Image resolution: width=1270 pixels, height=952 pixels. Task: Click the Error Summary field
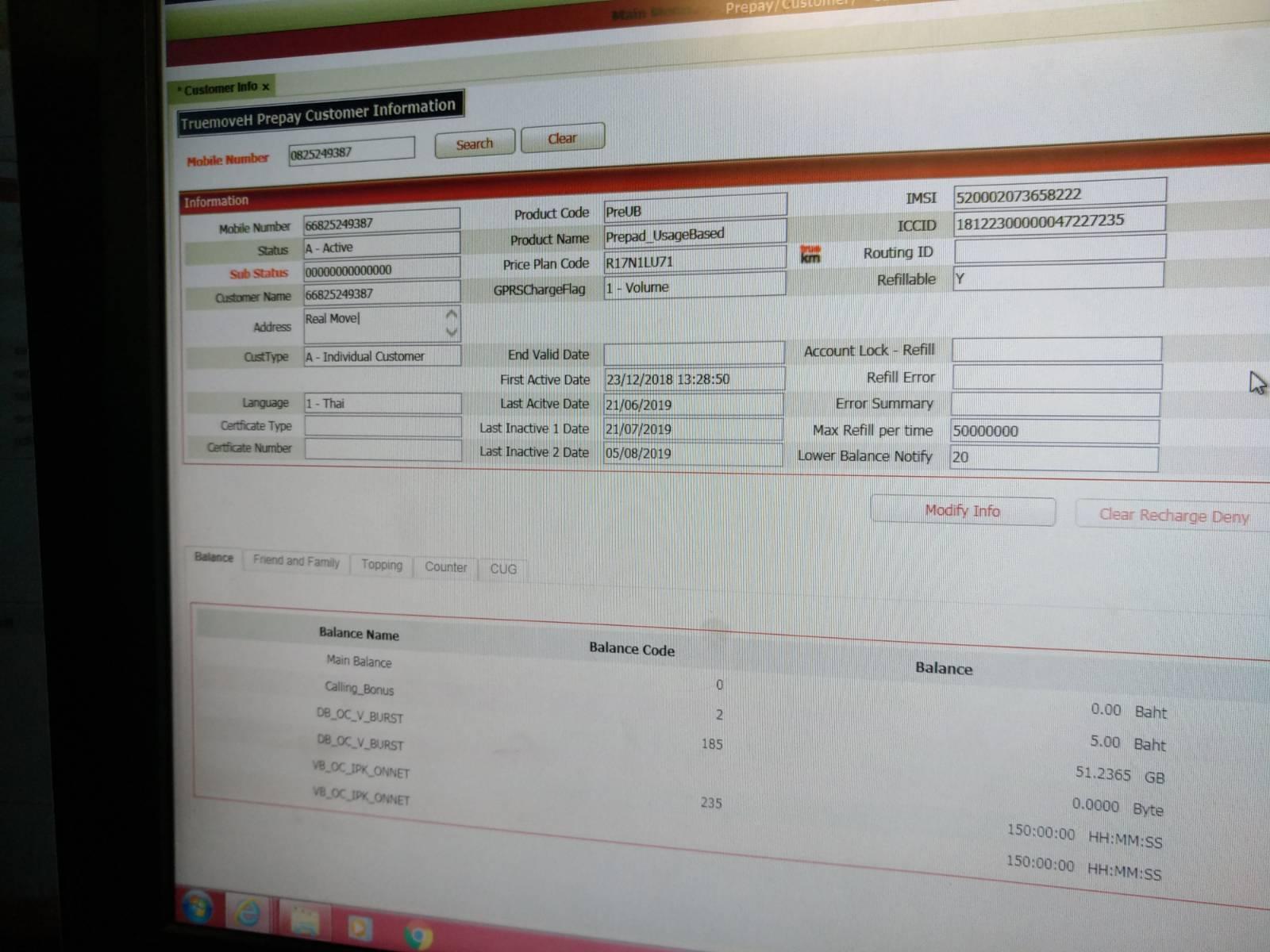point(1055,404)
